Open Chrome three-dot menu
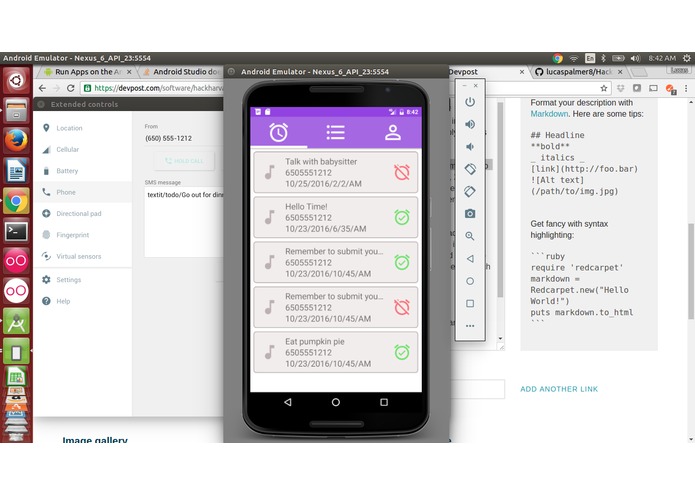The image size is (695, 494). click(686, 88)
